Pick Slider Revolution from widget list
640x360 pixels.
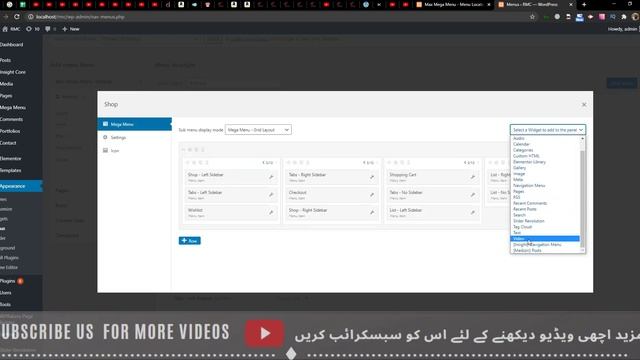(x=529, y=221)
